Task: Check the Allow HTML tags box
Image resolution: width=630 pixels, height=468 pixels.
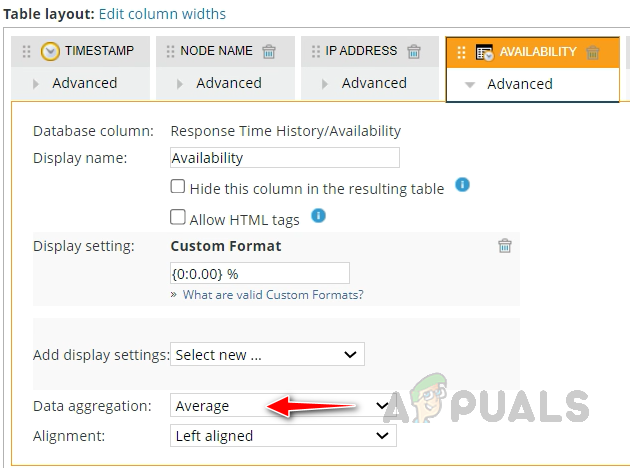Action: [x=178, y=216]
